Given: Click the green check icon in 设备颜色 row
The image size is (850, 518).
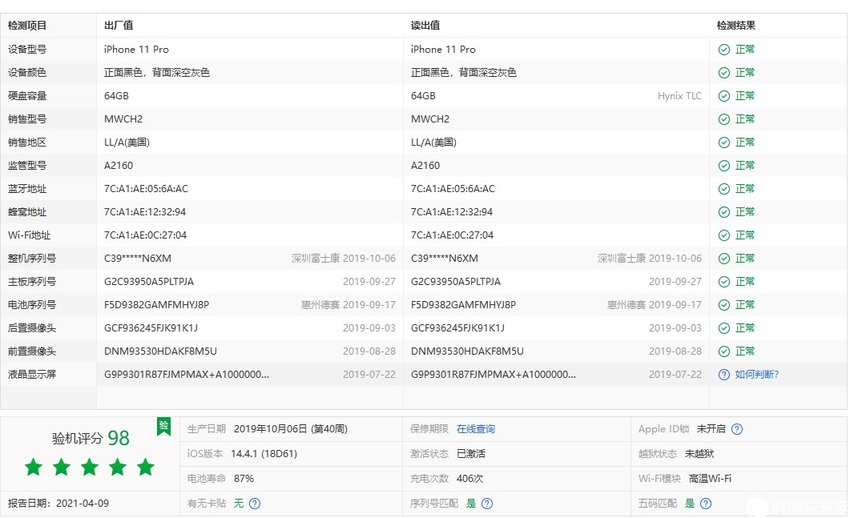Looking at the screenshot, I should (724, 73).
